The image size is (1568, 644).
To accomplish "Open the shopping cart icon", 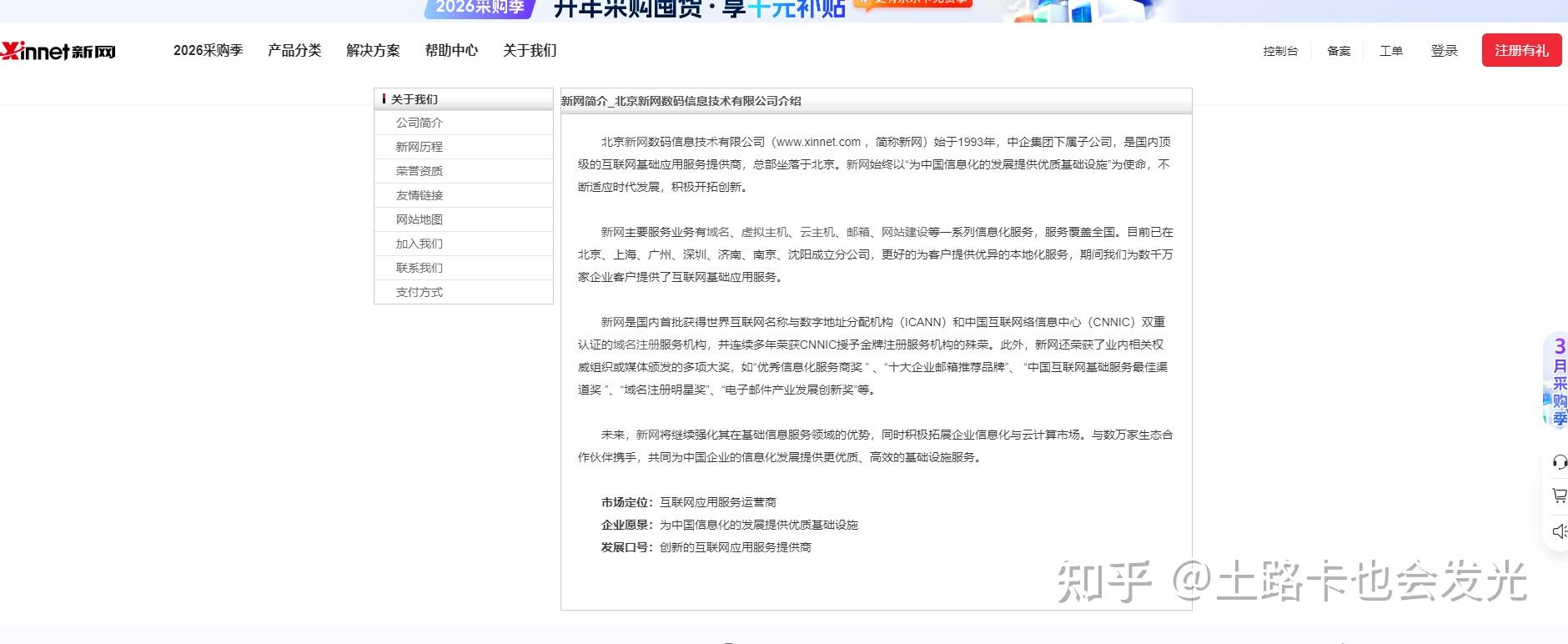I will 1559,496.
